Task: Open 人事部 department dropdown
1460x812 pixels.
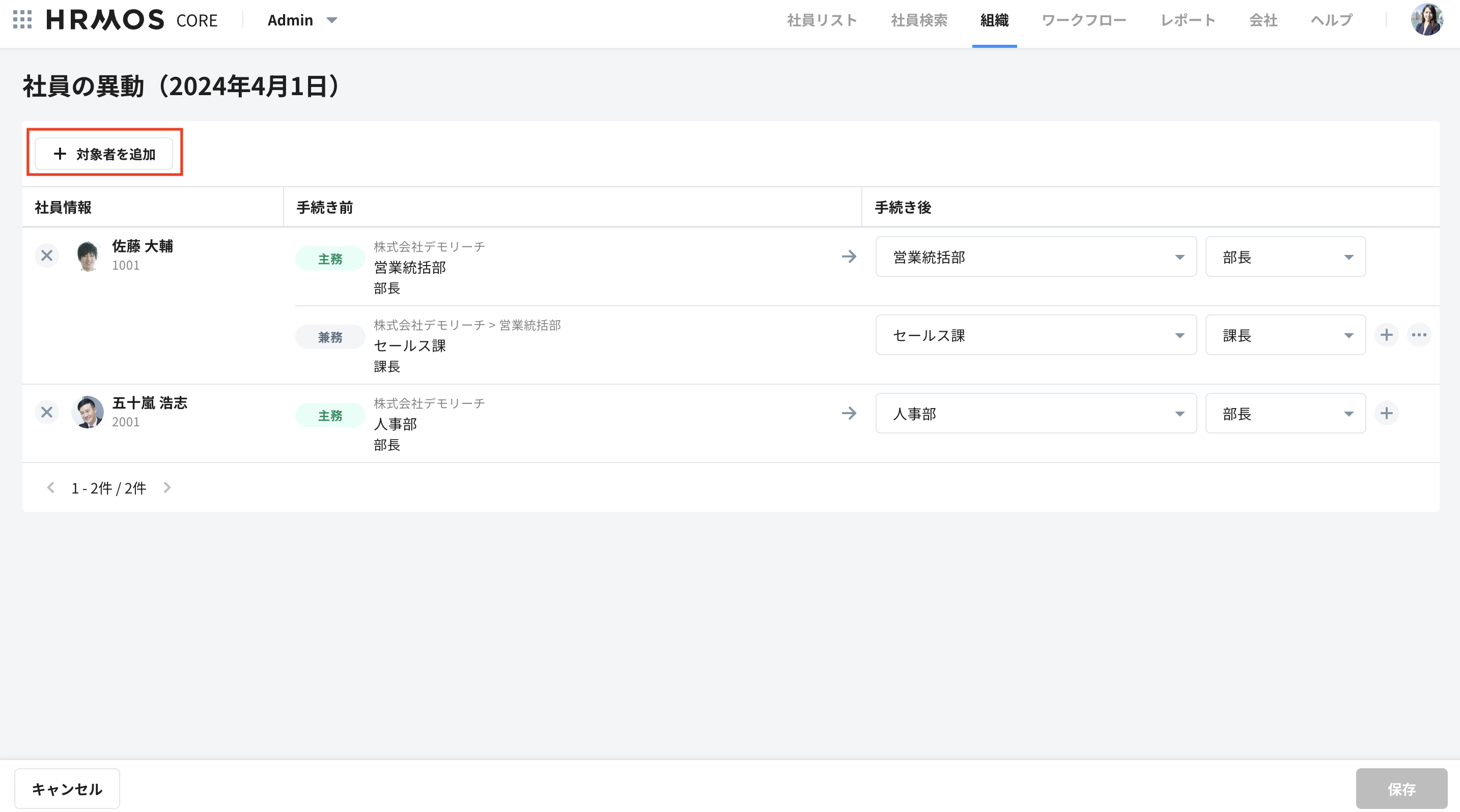Action: (x=1035, y=413)
